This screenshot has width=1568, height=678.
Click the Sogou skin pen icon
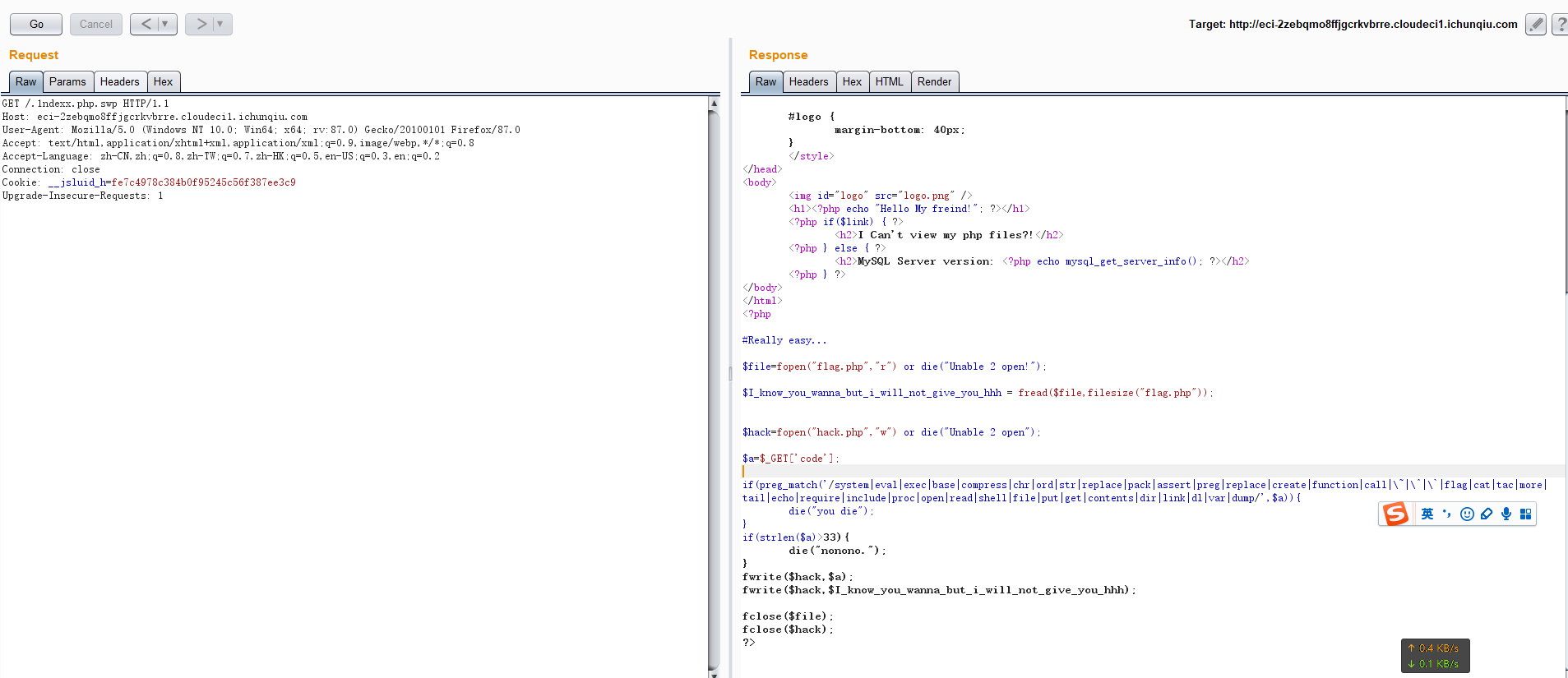1487,514
